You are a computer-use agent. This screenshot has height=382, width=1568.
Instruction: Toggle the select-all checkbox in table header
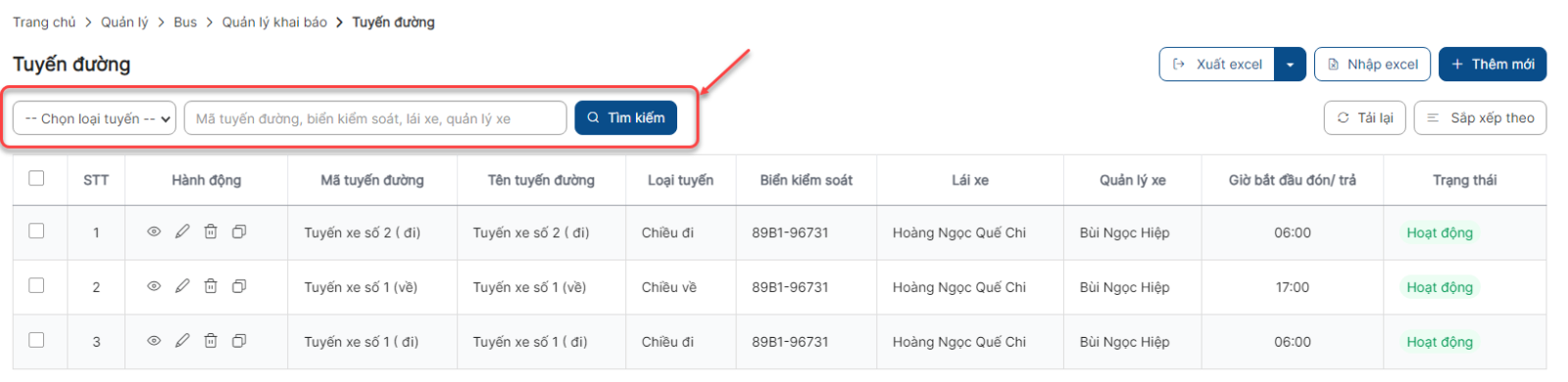point(36,178)
